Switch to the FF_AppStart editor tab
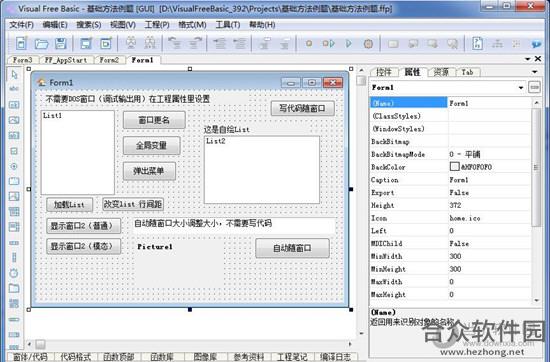 coord(66,60)
